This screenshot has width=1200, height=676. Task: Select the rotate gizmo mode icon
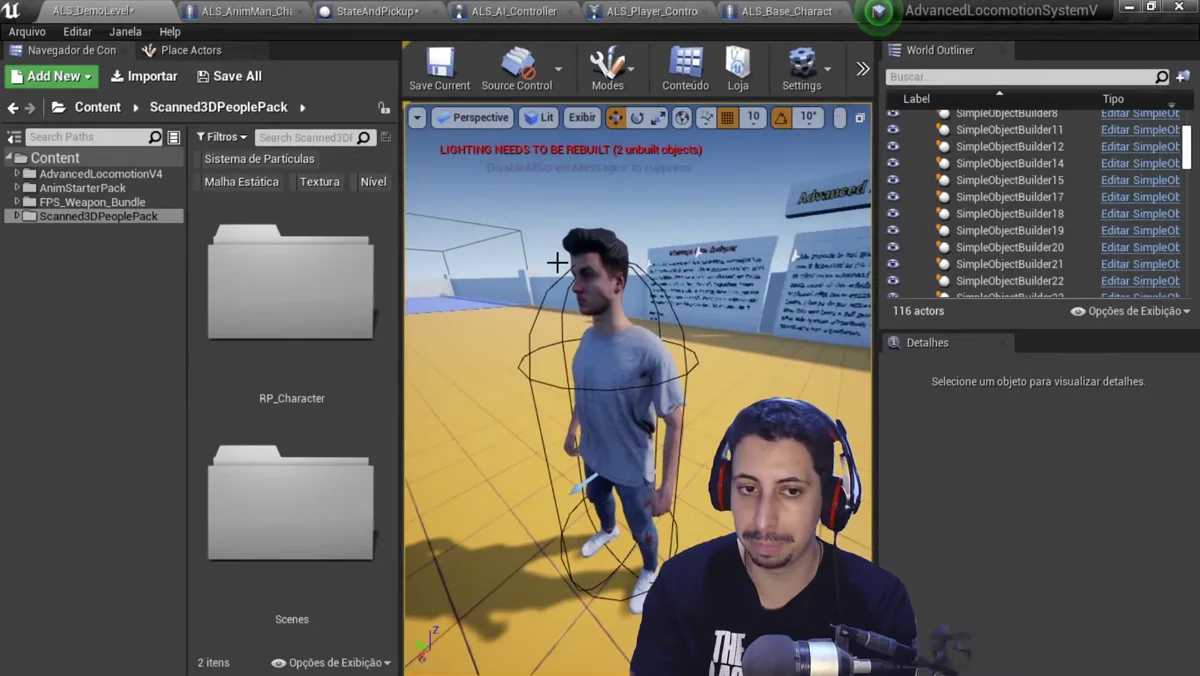(637, 118)
